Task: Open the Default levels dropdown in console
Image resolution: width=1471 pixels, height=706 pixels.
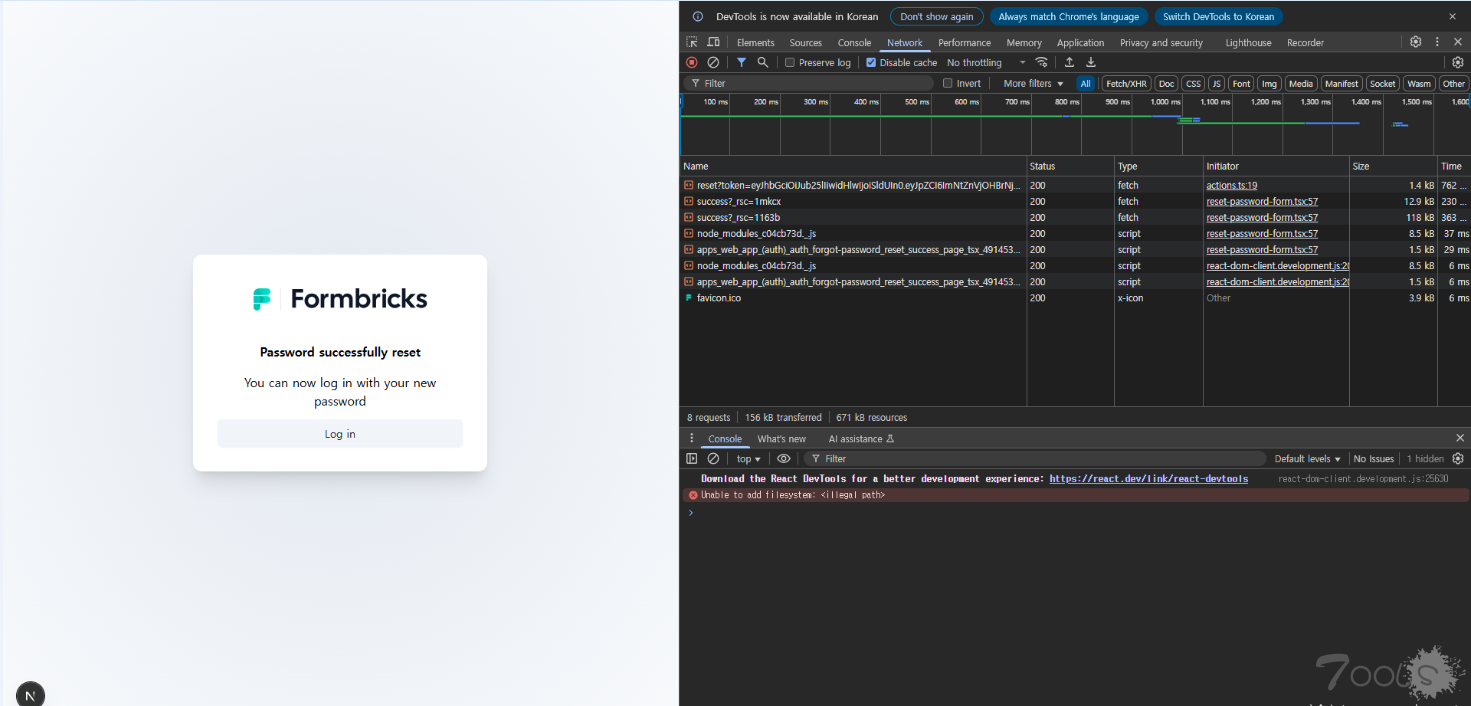Action: point(1306,458)
